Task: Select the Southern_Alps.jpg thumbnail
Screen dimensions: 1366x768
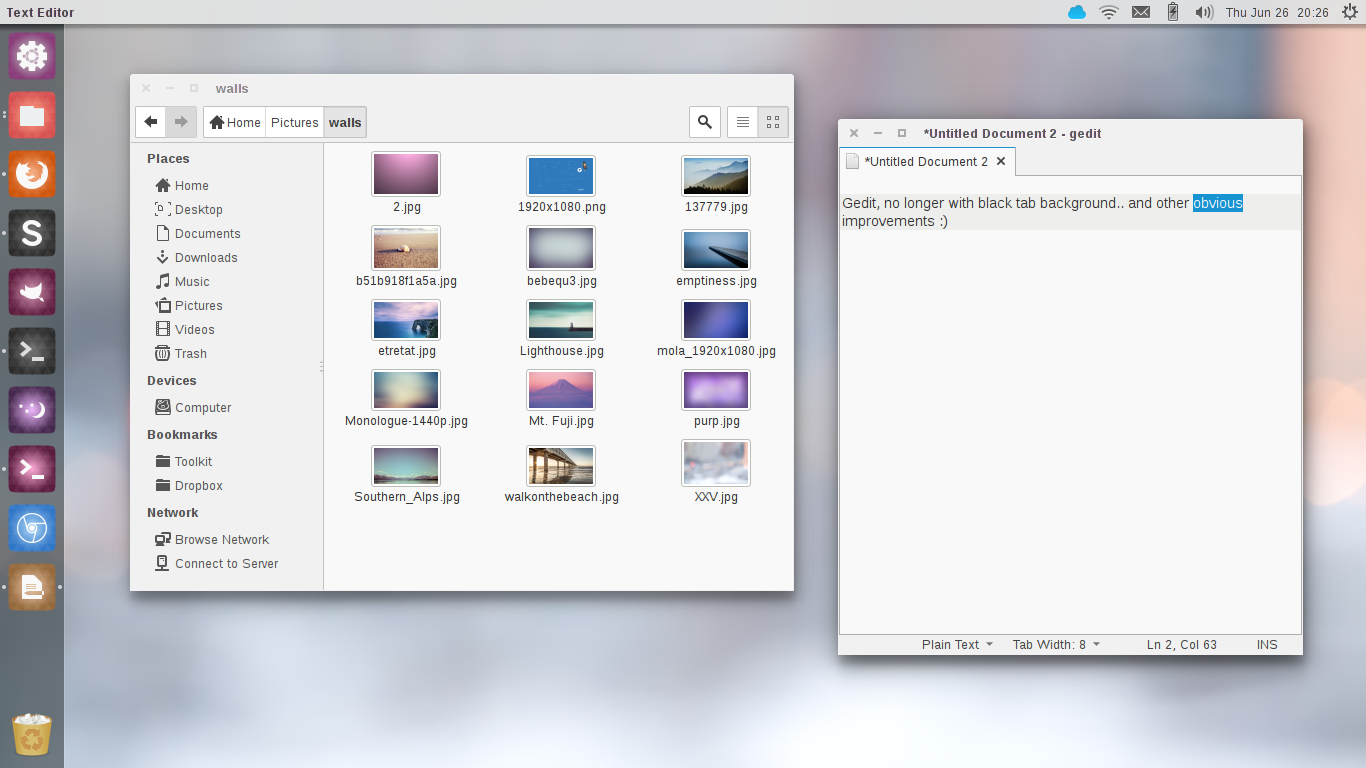Action: point(406,466)
